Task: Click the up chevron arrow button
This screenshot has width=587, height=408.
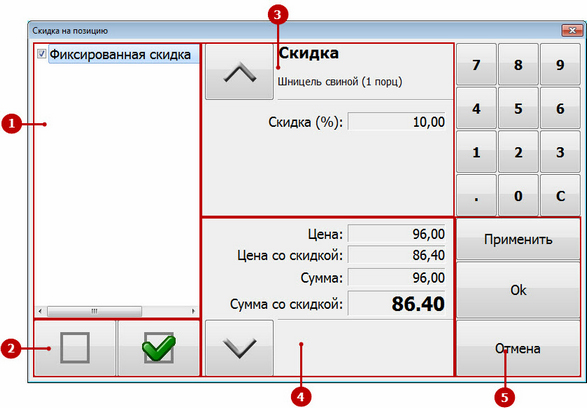Action: click(239, 72)
